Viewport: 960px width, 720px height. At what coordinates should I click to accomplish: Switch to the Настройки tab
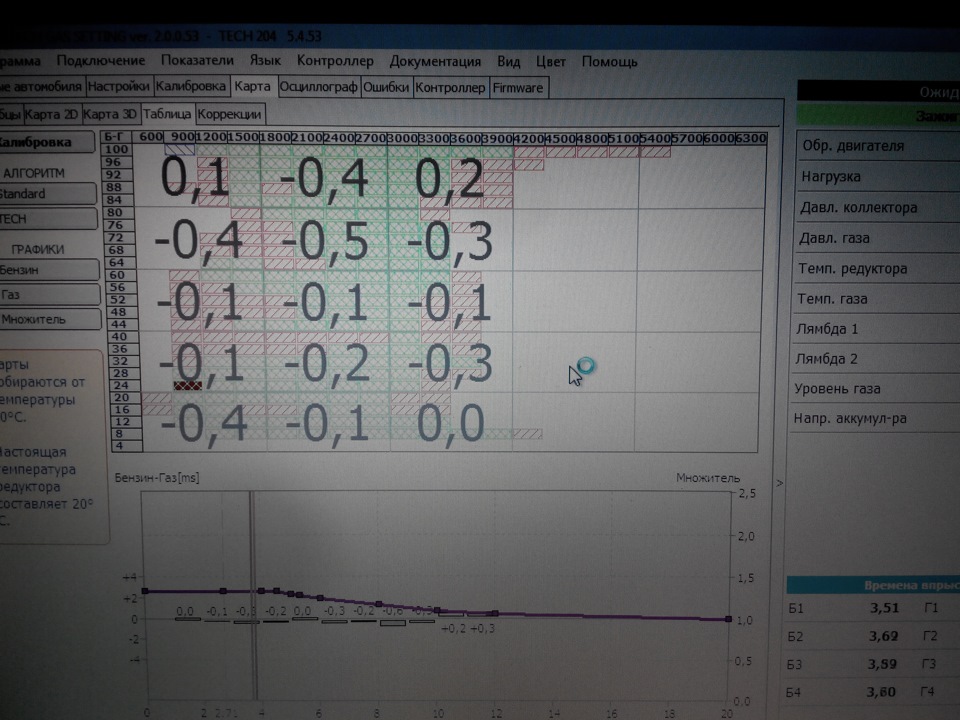pyautogui.click(x=118, y=87)
